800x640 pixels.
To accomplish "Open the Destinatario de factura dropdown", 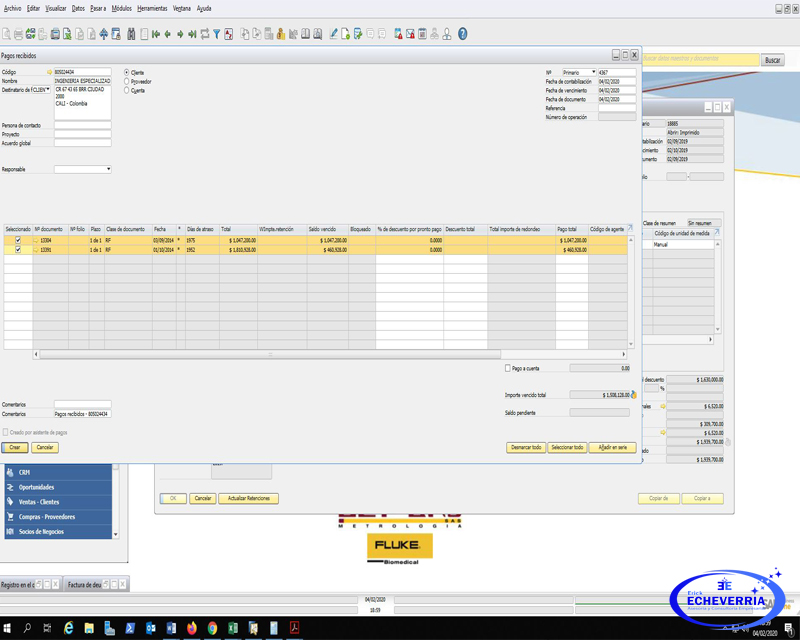I will [x=47, y=90].
